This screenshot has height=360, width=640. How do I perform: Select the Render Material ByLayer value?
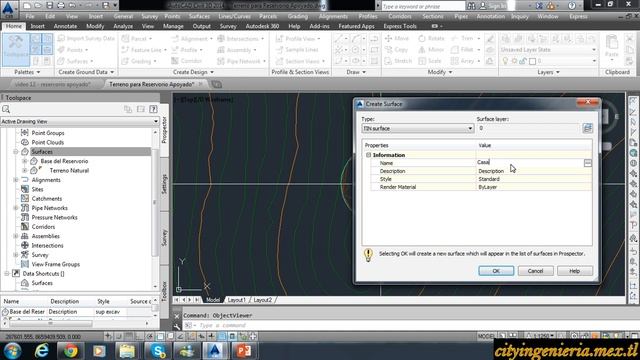(x=534, y=187)
